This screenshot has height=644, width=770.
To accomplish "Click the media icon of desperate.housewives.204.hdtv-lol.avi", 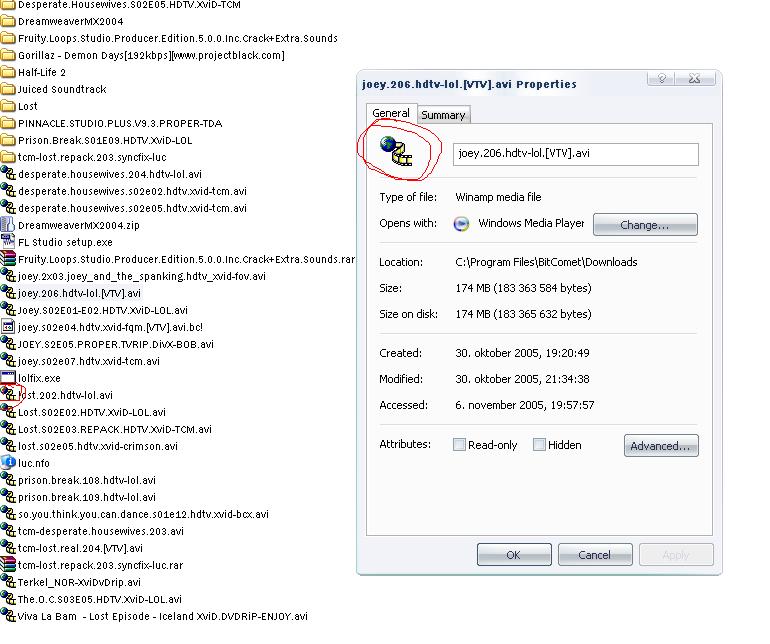I will point(8,173).
